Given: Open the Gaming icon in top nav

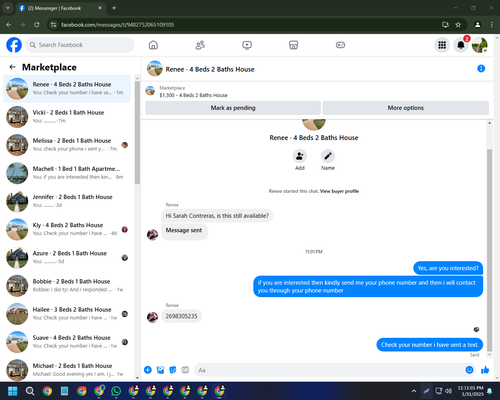Looking at the screenshot, I should point(340,45).
